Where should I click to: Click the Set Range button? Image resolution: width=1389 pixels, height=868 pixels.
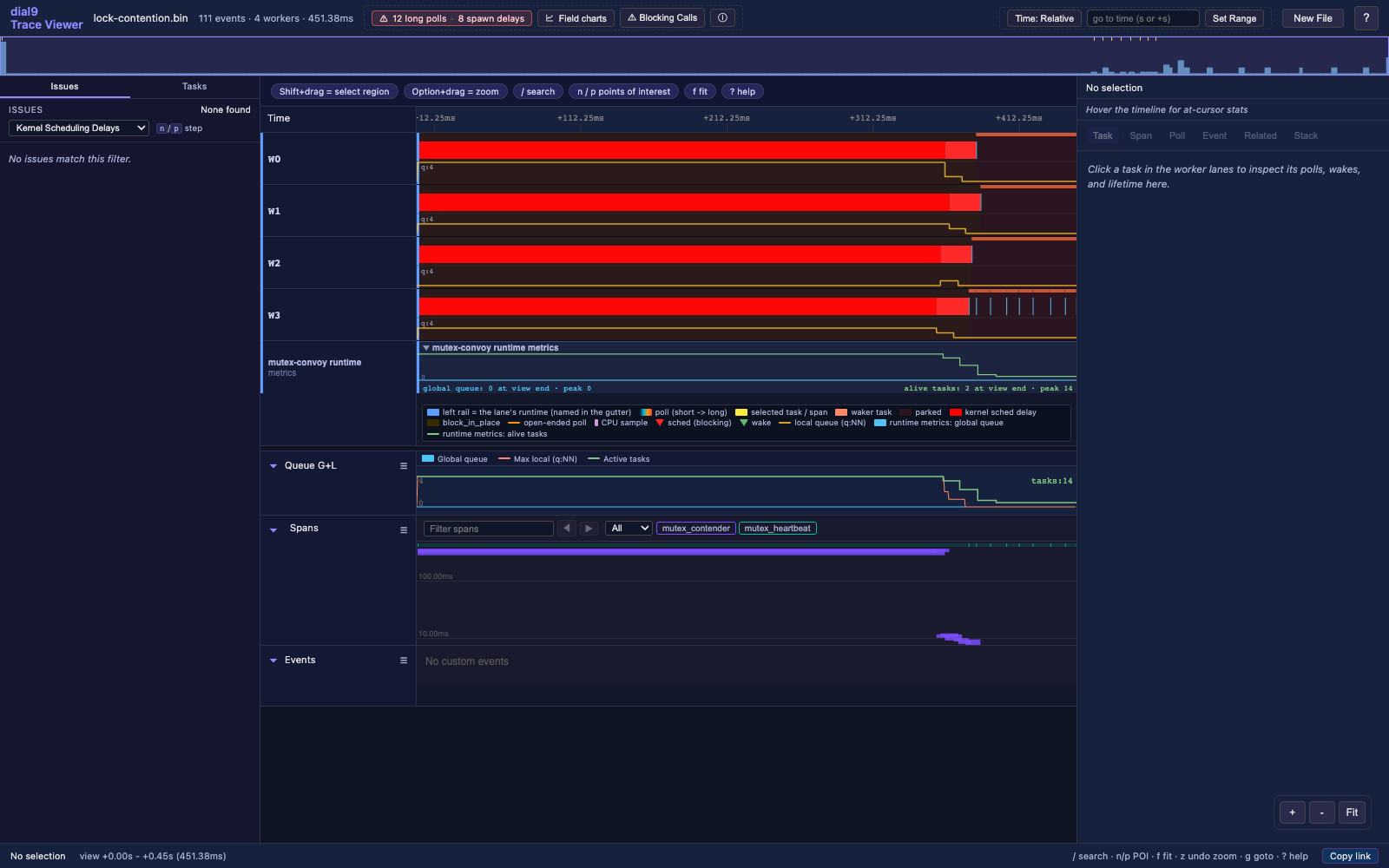[1234, 18]
